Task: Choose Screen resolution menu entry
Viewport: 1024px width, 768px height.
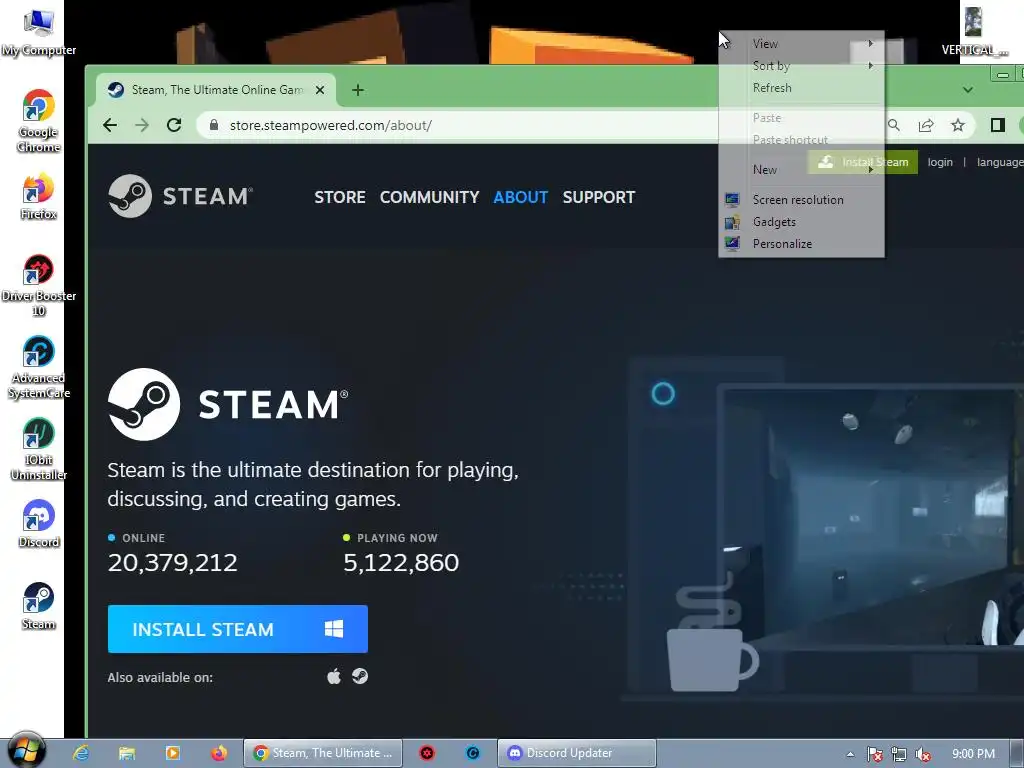Action: 801,200
